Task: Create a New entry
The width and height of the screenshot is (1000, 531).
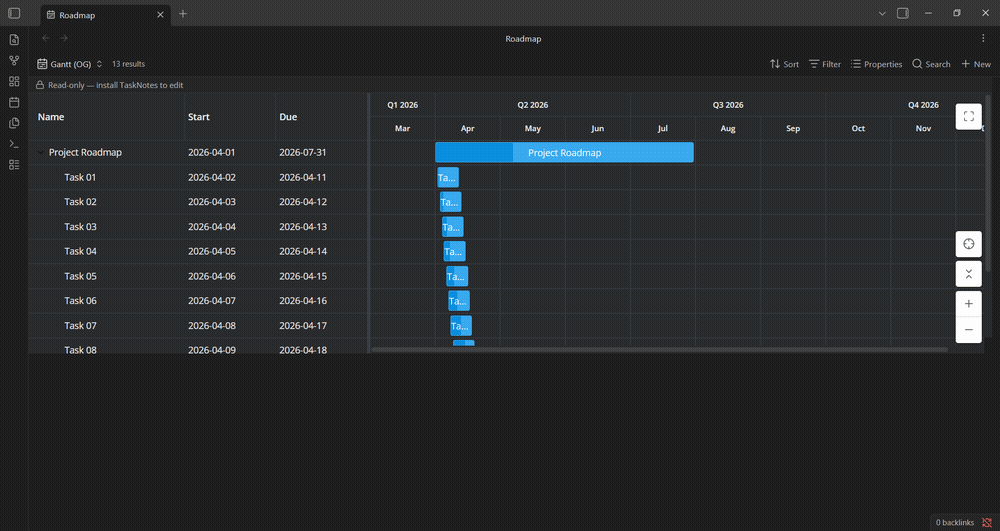Action: pos(976,64)
